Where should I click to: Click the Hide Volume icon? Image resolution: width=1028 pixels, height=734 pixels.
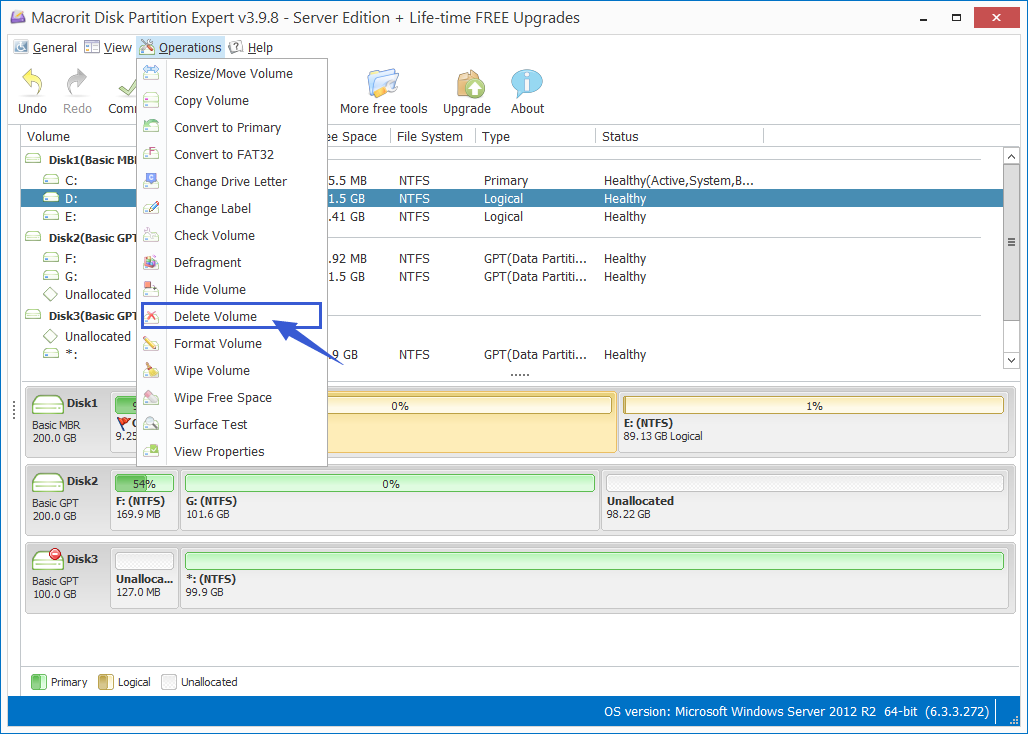pos(151,289)
